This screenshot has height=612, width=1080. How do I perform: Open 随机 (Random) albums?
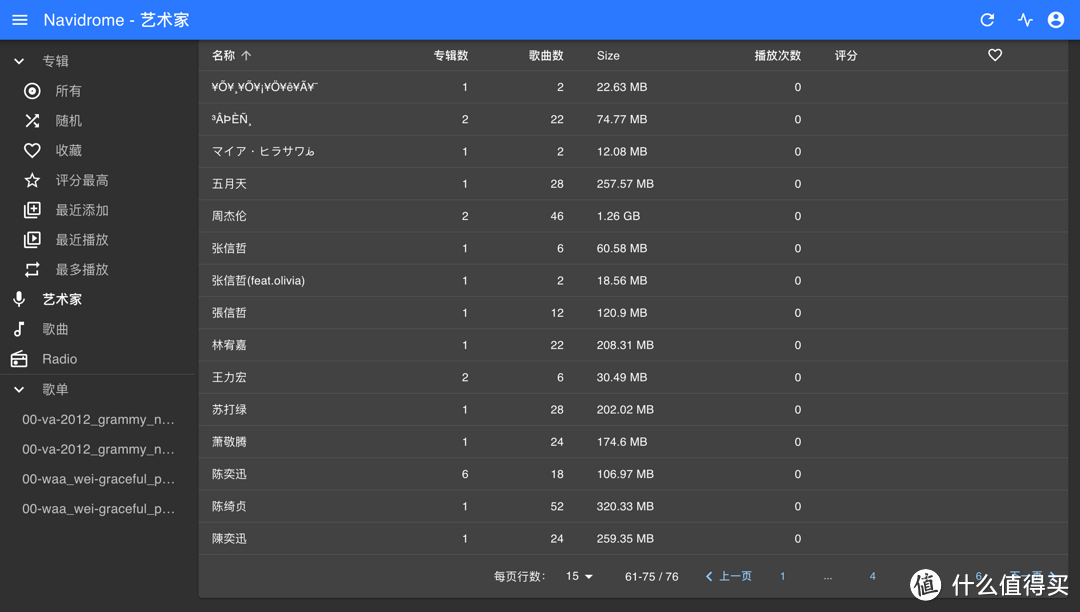tap(68, 121)
